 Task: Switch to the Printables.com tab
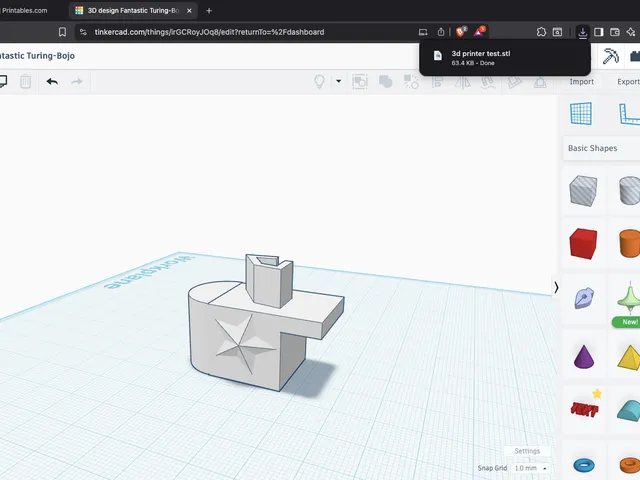(x=24, y=11)
